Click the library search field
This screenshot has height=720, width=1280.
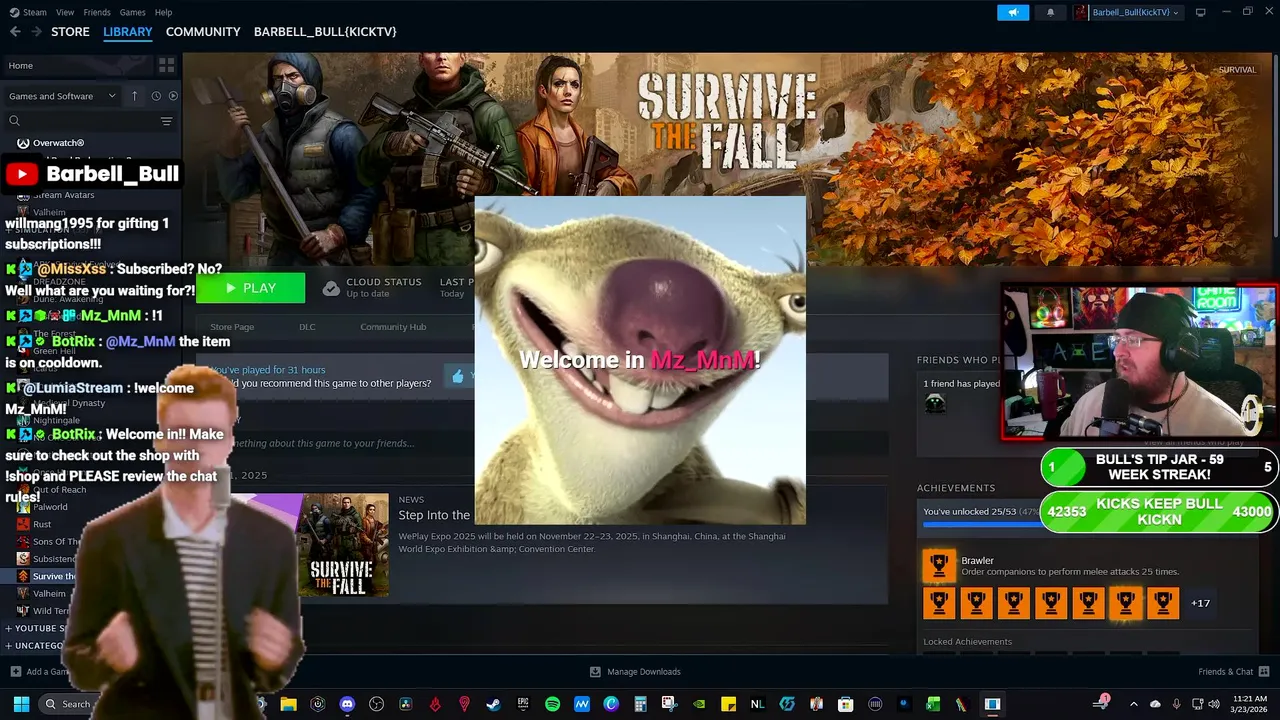(80, 121)
